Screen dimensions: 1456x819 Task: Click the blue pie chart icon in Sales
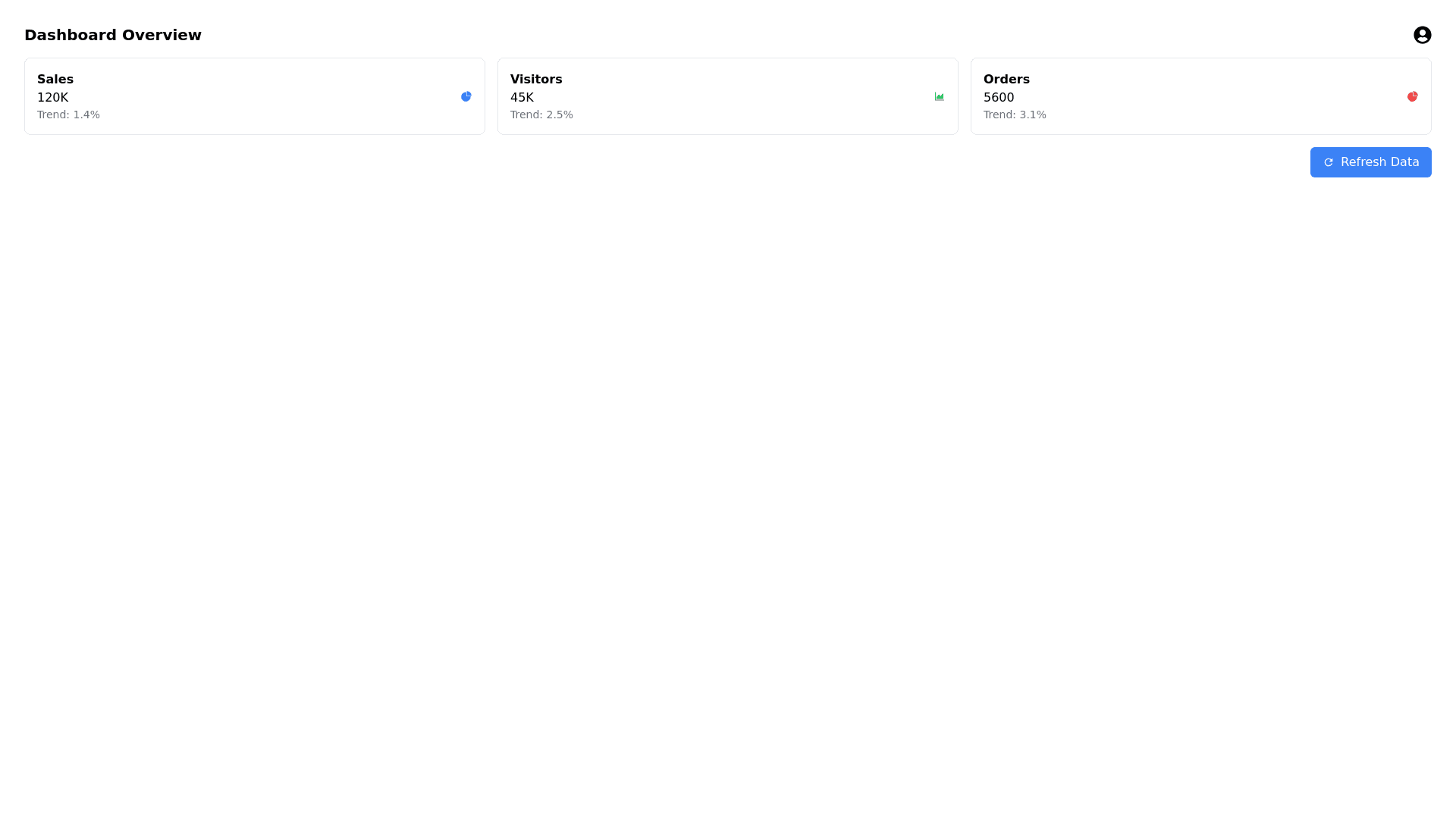tap(466, 96)
